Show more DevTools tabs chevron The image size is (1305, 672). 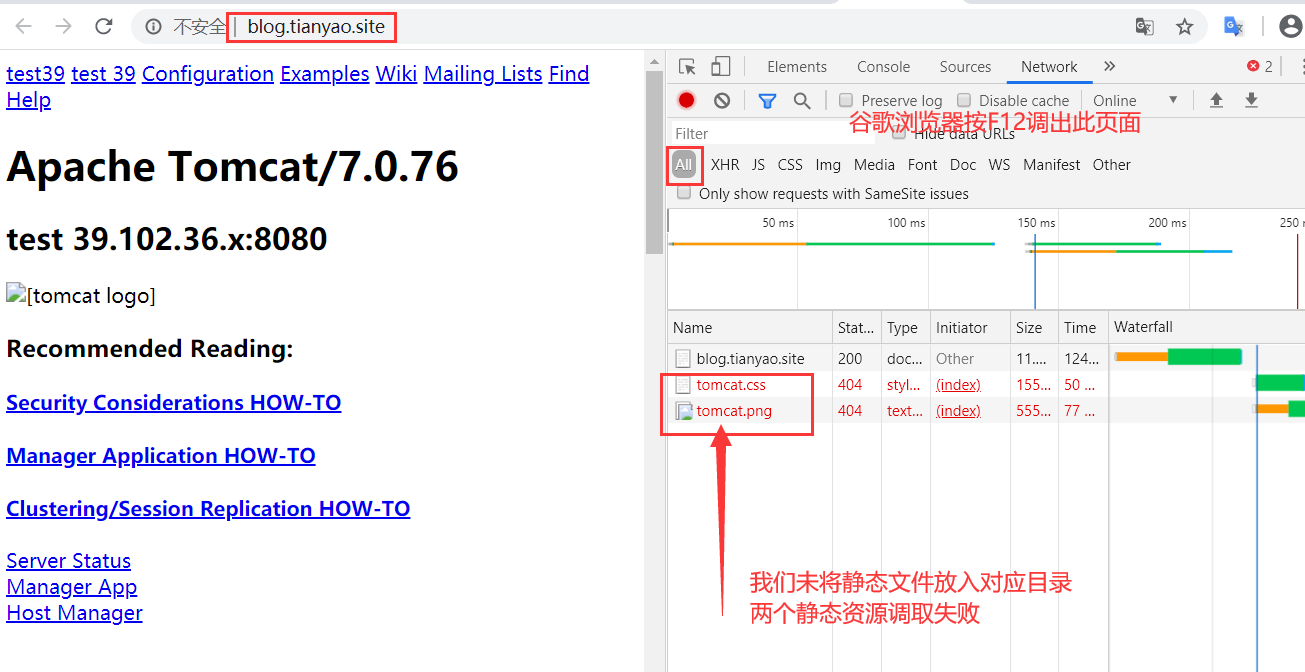click(1109, 67)
